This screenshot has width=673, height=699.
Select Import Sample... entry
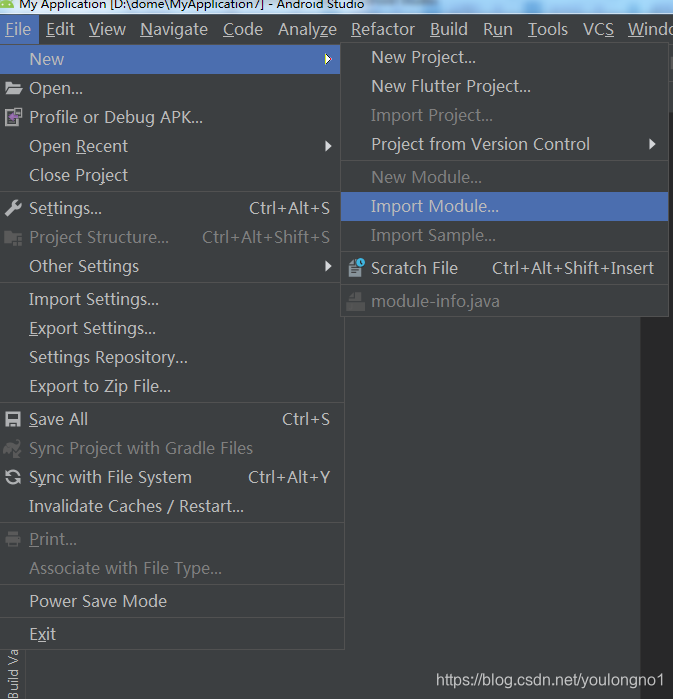click(505, 235)
